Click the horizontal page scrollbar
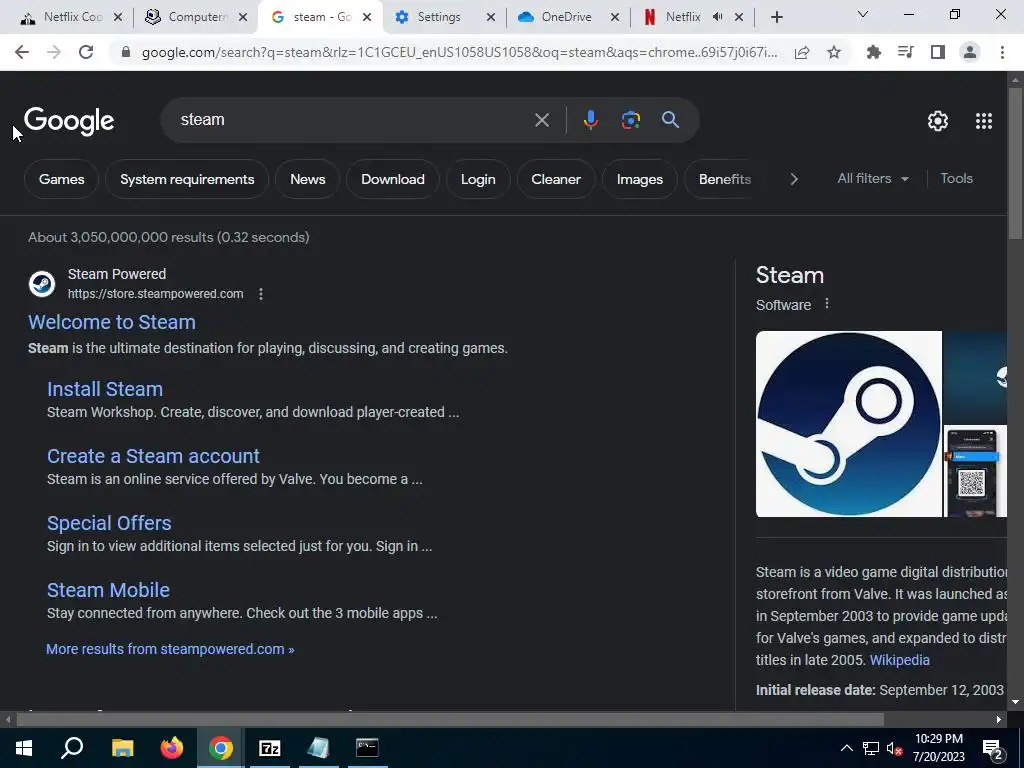 (450, 719)
